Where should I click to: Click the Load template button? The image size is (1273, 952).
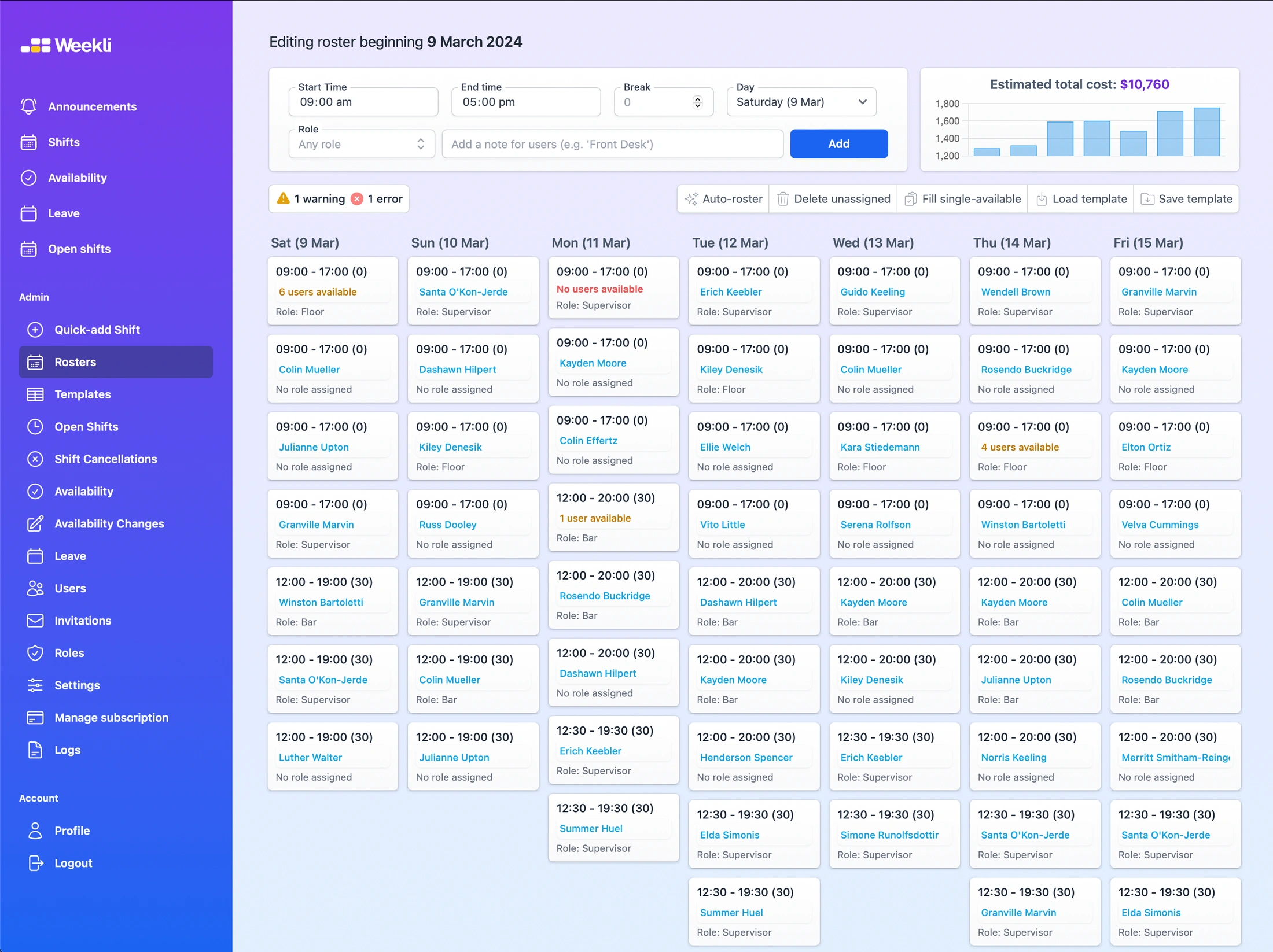click(x=1080, y=199)
